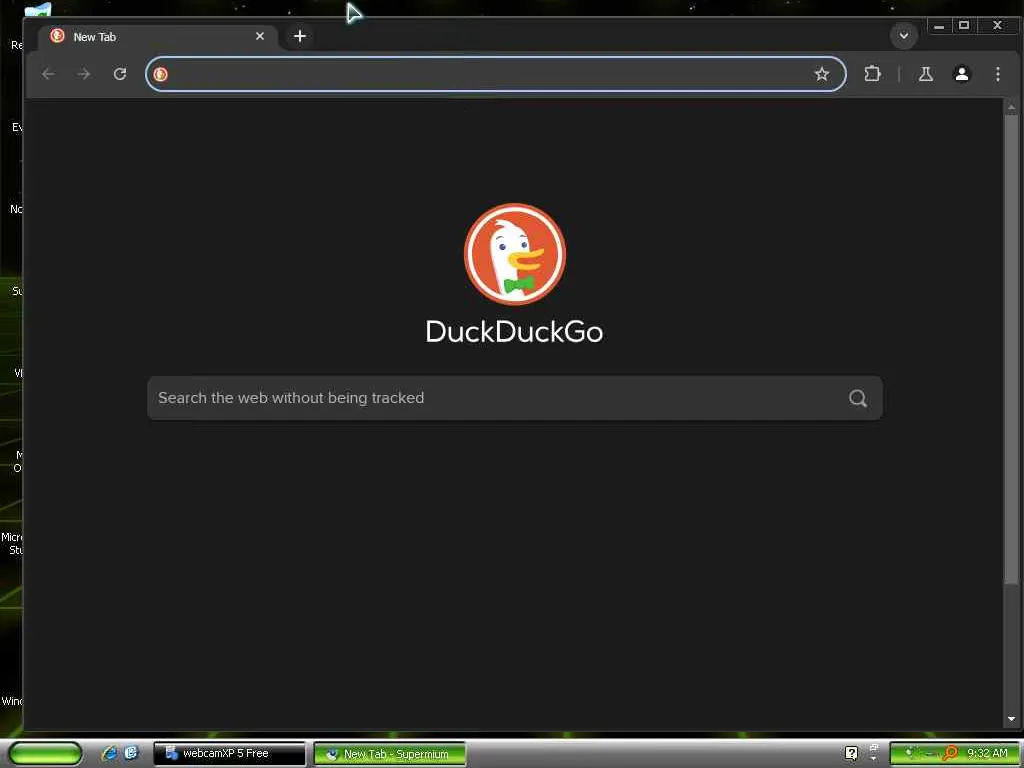
Task: Launch Internet Explorer from quick launch
Action: click(x=109, y=753)
